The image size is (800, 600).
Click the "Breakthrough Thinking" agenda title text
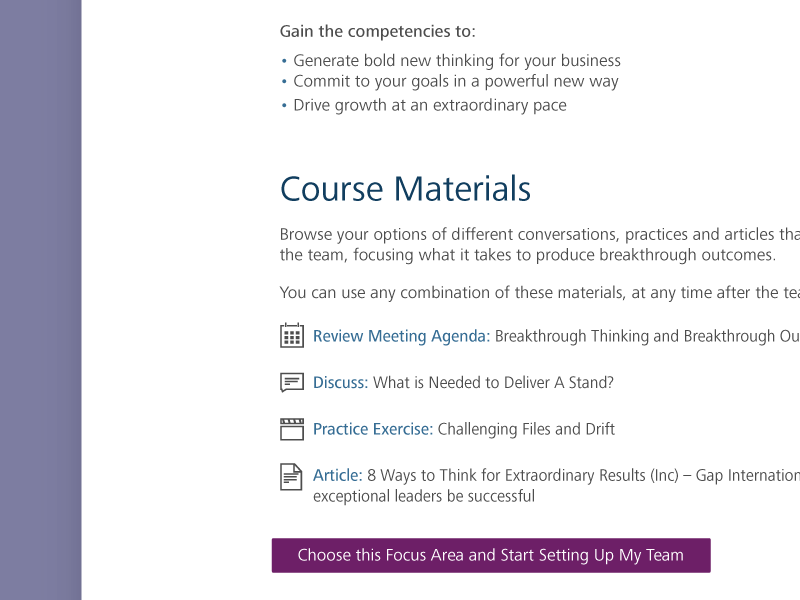(645, 336)
